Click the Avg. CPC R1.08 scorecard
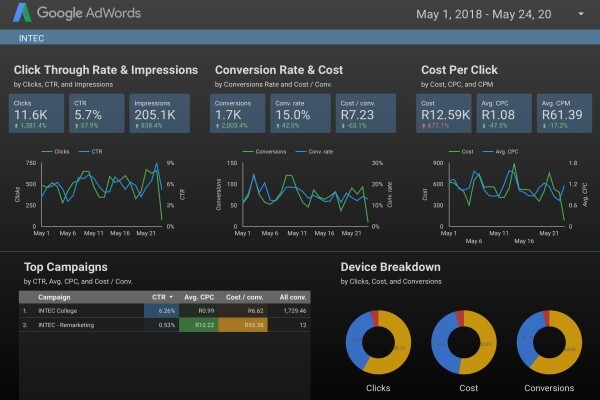The height and width of the screenshot is (400, 600). click(x=504, y=113)
